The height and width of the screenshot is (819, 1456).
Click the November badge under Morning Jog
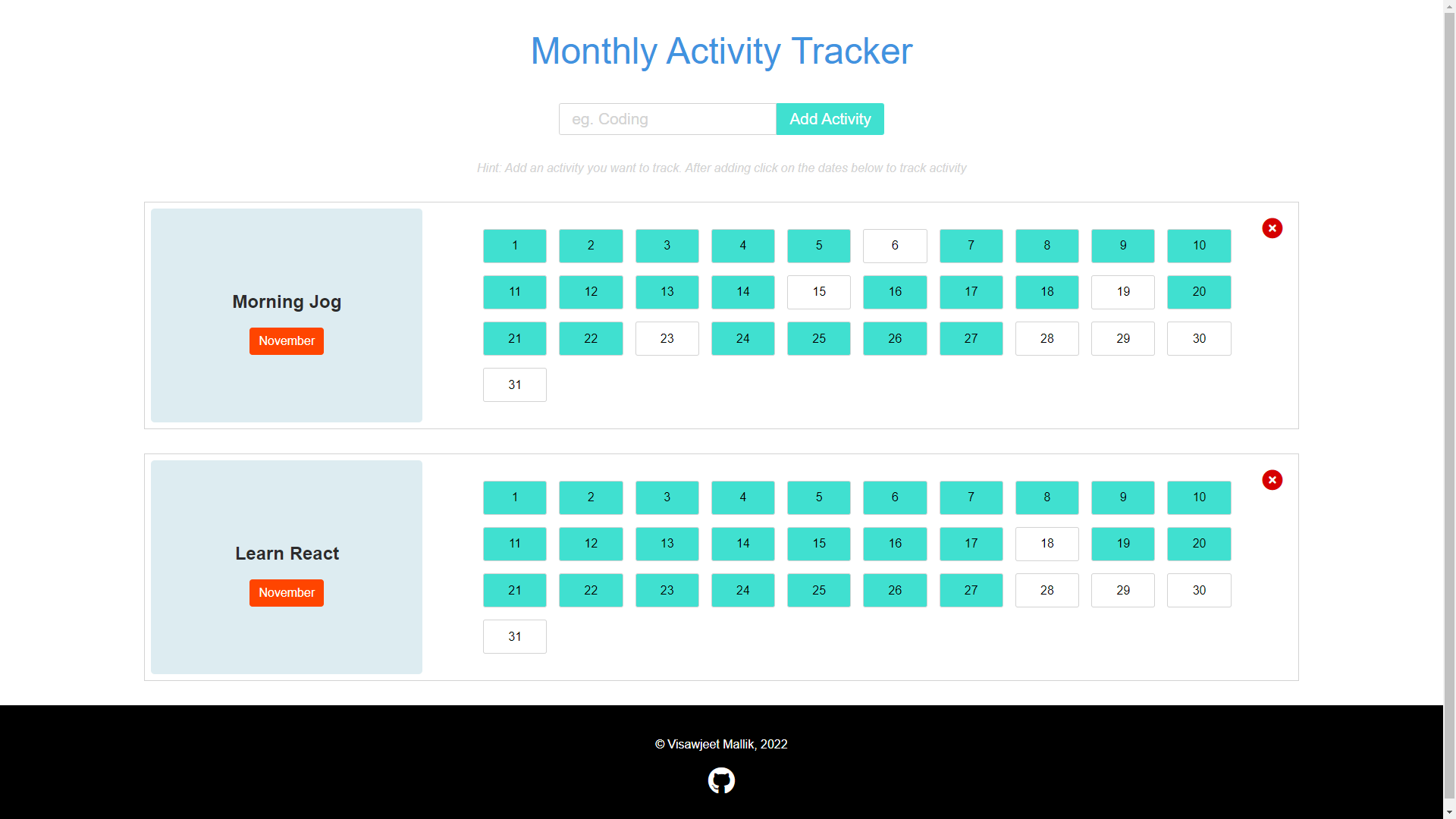click(x=286, y=340)
